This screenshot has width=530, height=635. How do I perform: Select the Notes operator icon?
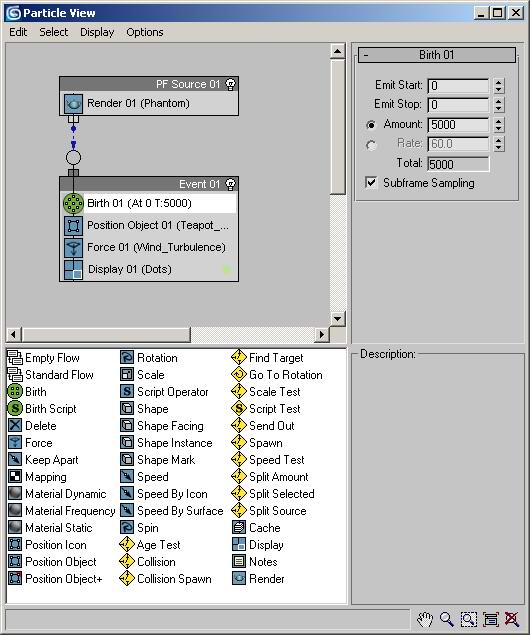(239, 562)
